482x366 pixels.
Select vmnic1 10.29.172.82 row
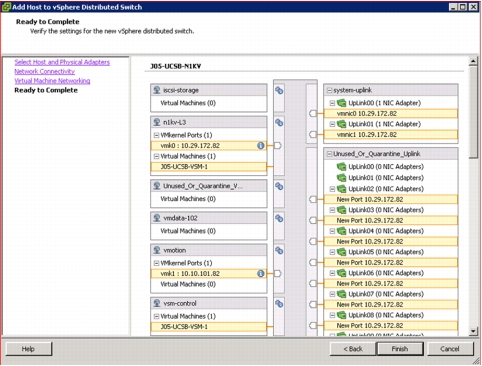click(x=391, y=135)
